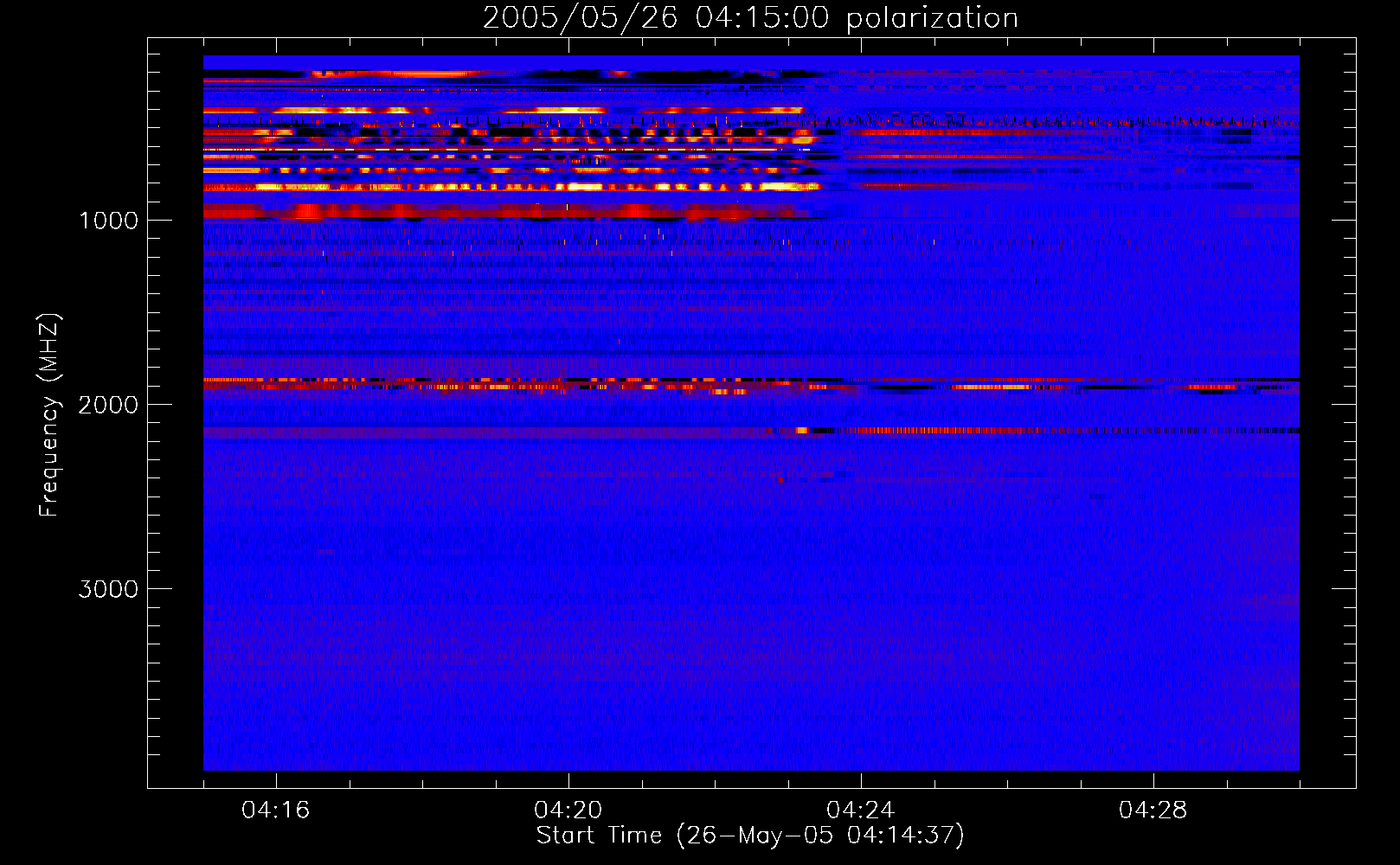Click the 04:20 time tick label
The height and width of the screenshot is (865, 1400).
click(568, 810)
